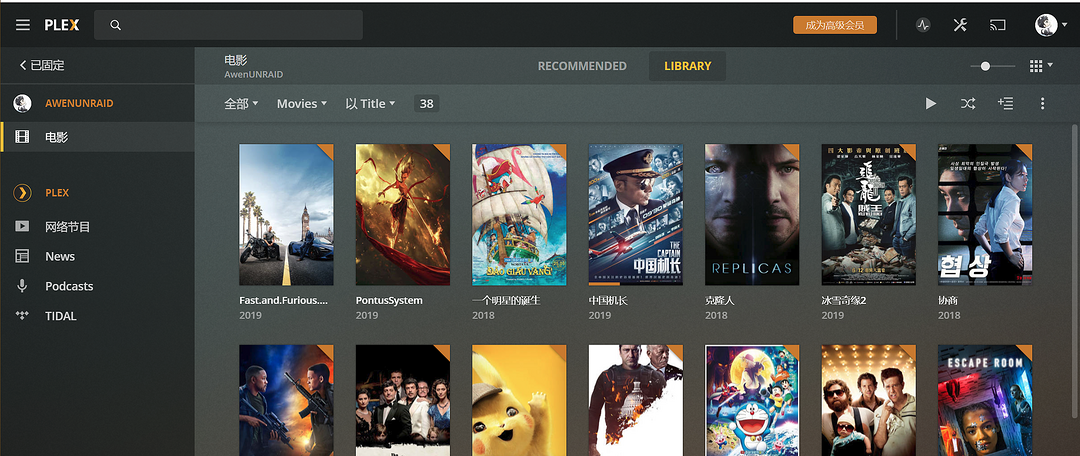Open the 以 Title sort dropdown
This screenshot has height=456, width=1080.
pos(371,103)
